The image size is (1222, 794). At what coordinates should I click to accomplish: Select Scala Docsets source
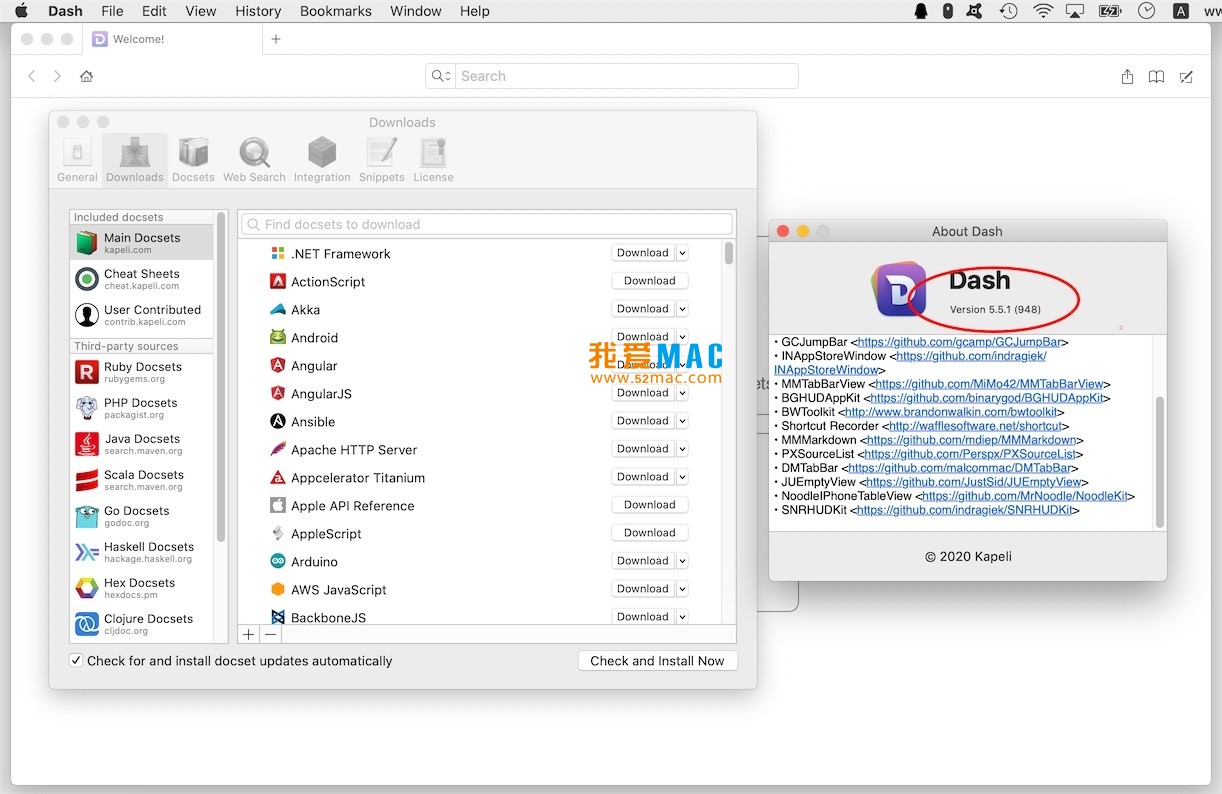(x=141, y=480)
